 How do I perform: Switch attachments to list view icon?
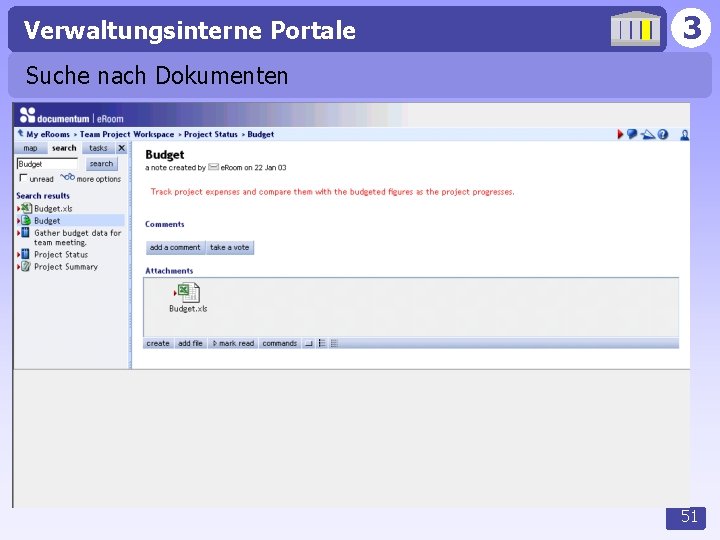tap(322, 343)
